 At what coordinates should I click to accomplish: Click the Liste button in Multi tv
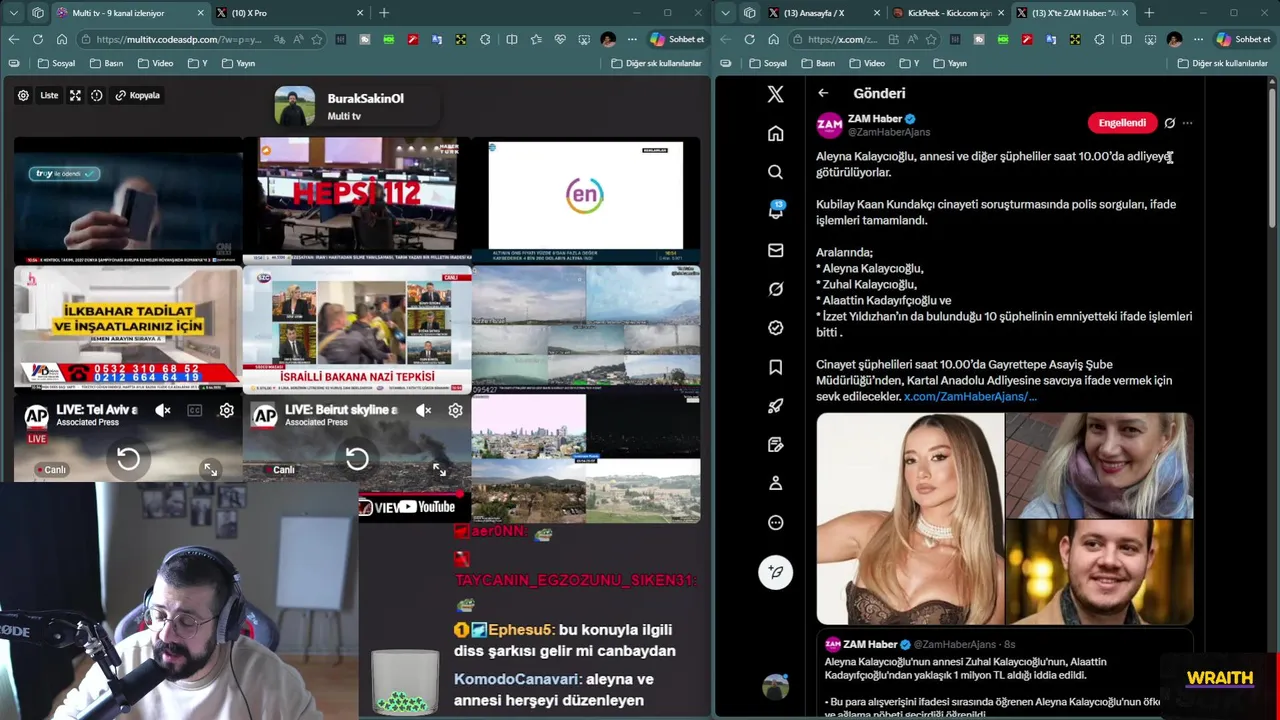coord(49,95)
